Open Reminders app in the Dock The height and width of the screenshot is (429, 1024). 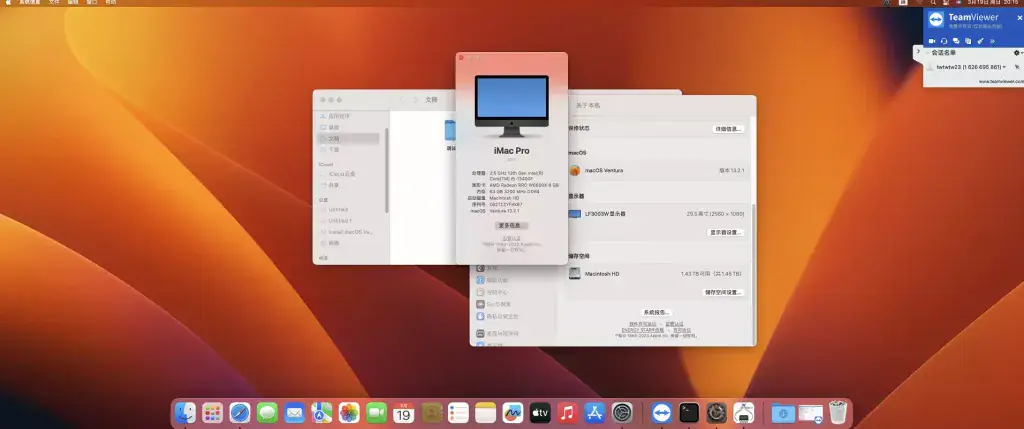[458, 412]
